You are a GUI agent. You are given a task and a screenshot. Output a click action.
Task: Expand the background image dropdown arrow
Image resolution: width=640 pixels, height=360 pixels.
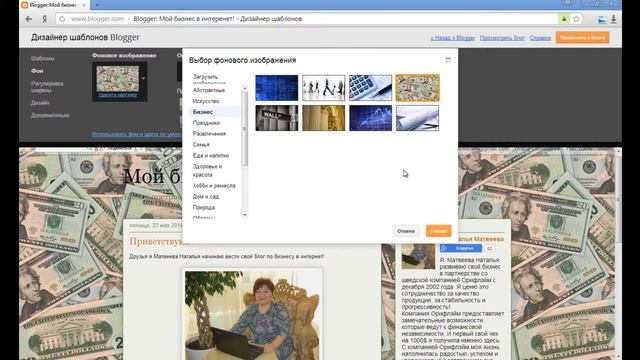[143, 78]
